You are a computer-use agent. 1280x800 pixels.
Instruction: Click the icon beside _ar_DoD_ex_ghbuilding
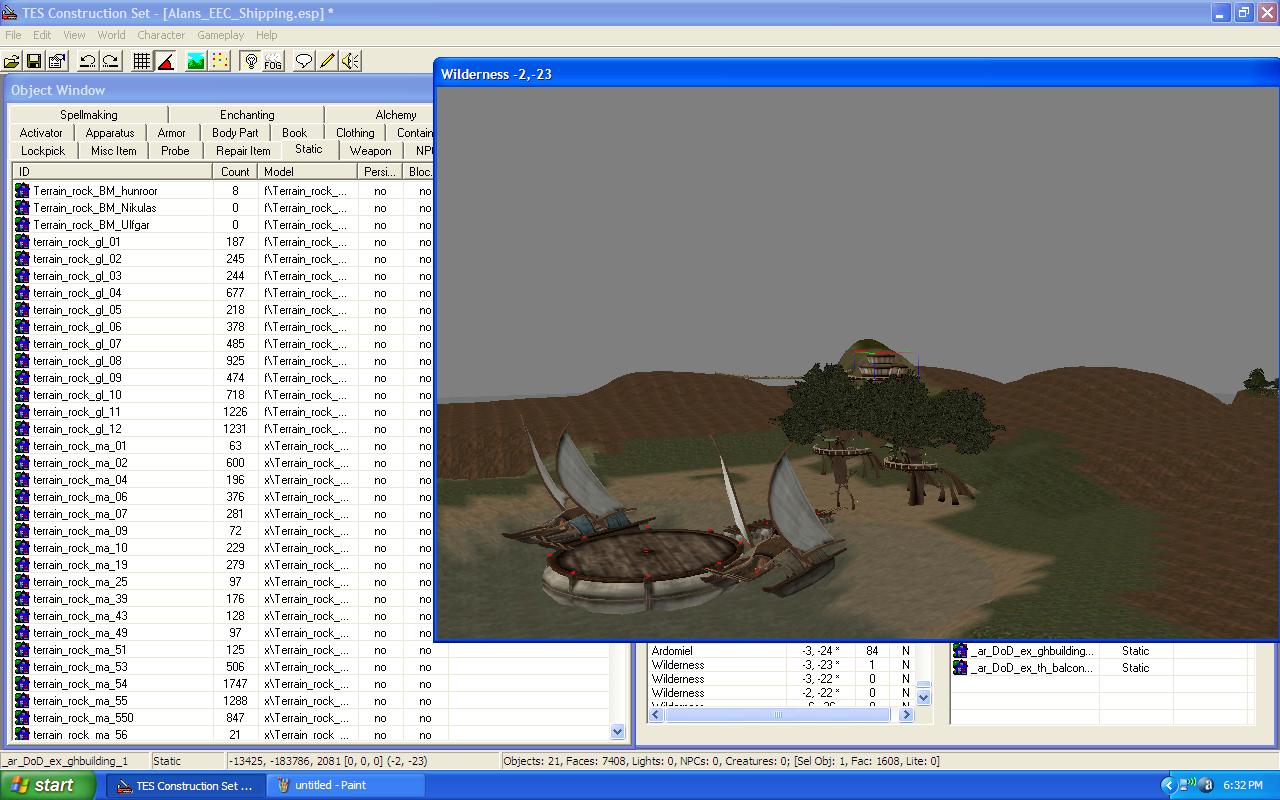(961, 651)
